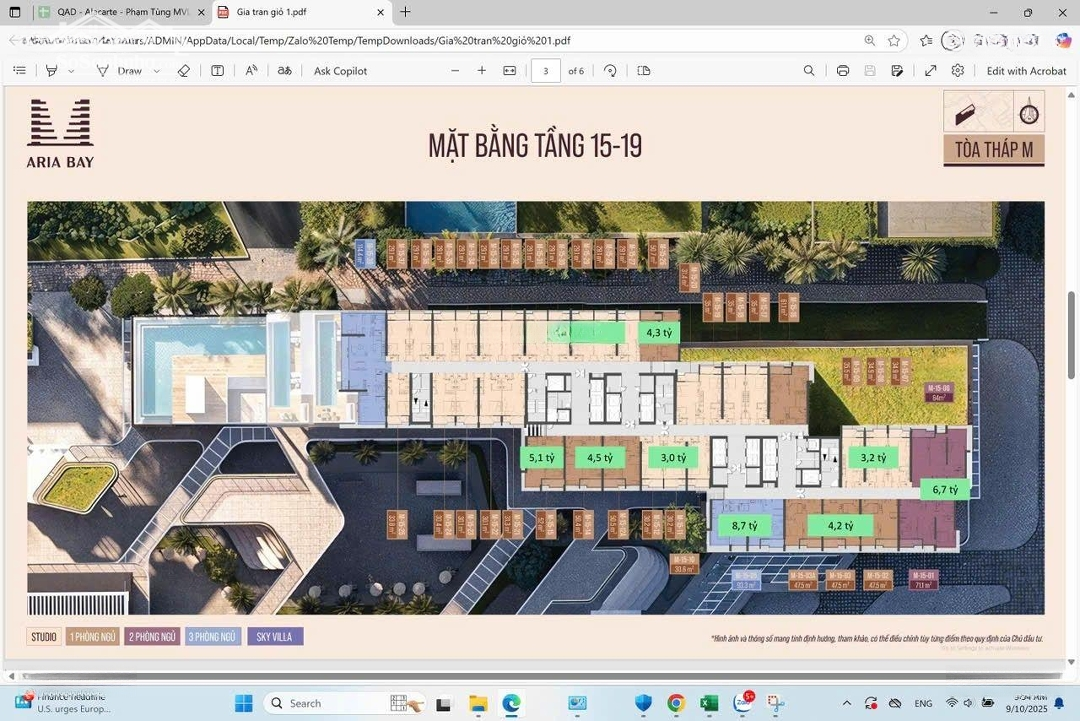Expand the Highlight color dropdown arrow
The height and width of the screenshot is (721, 1080).
[x=71, y=71]
